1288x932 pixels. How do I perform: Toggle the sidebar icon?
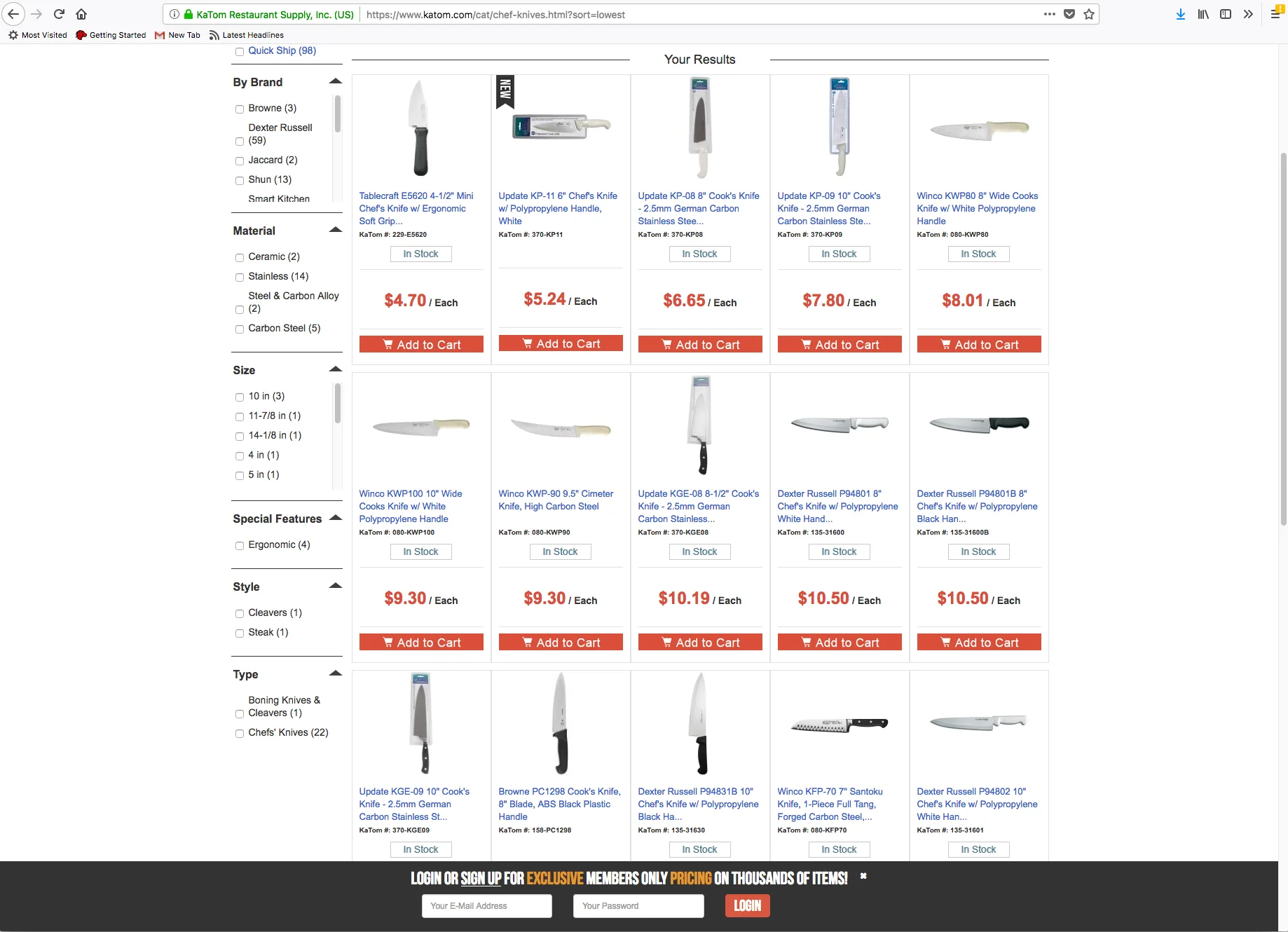[1226, 14]
